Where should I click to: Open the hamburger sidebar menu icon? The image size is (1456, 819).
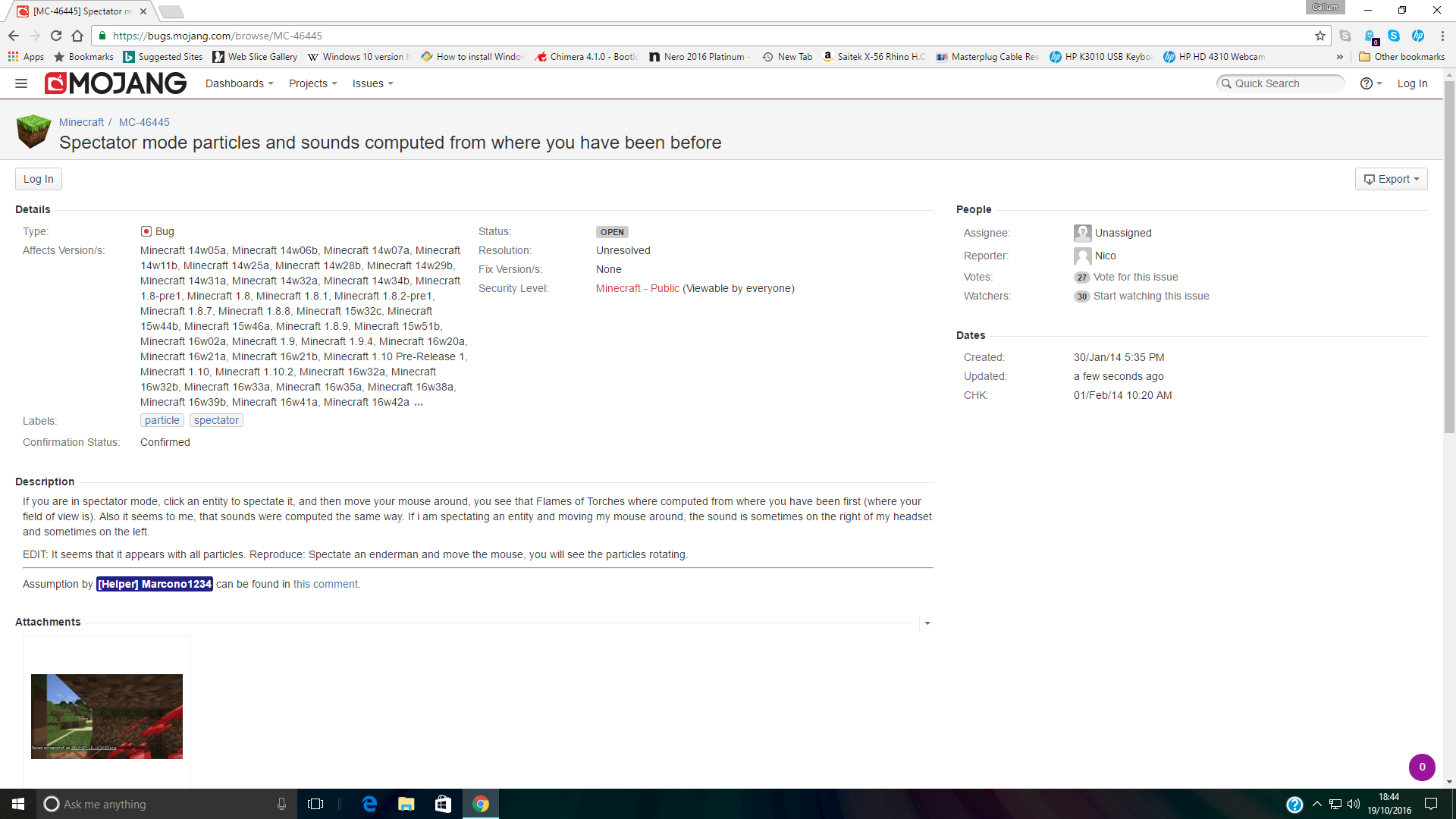[21, 83]
